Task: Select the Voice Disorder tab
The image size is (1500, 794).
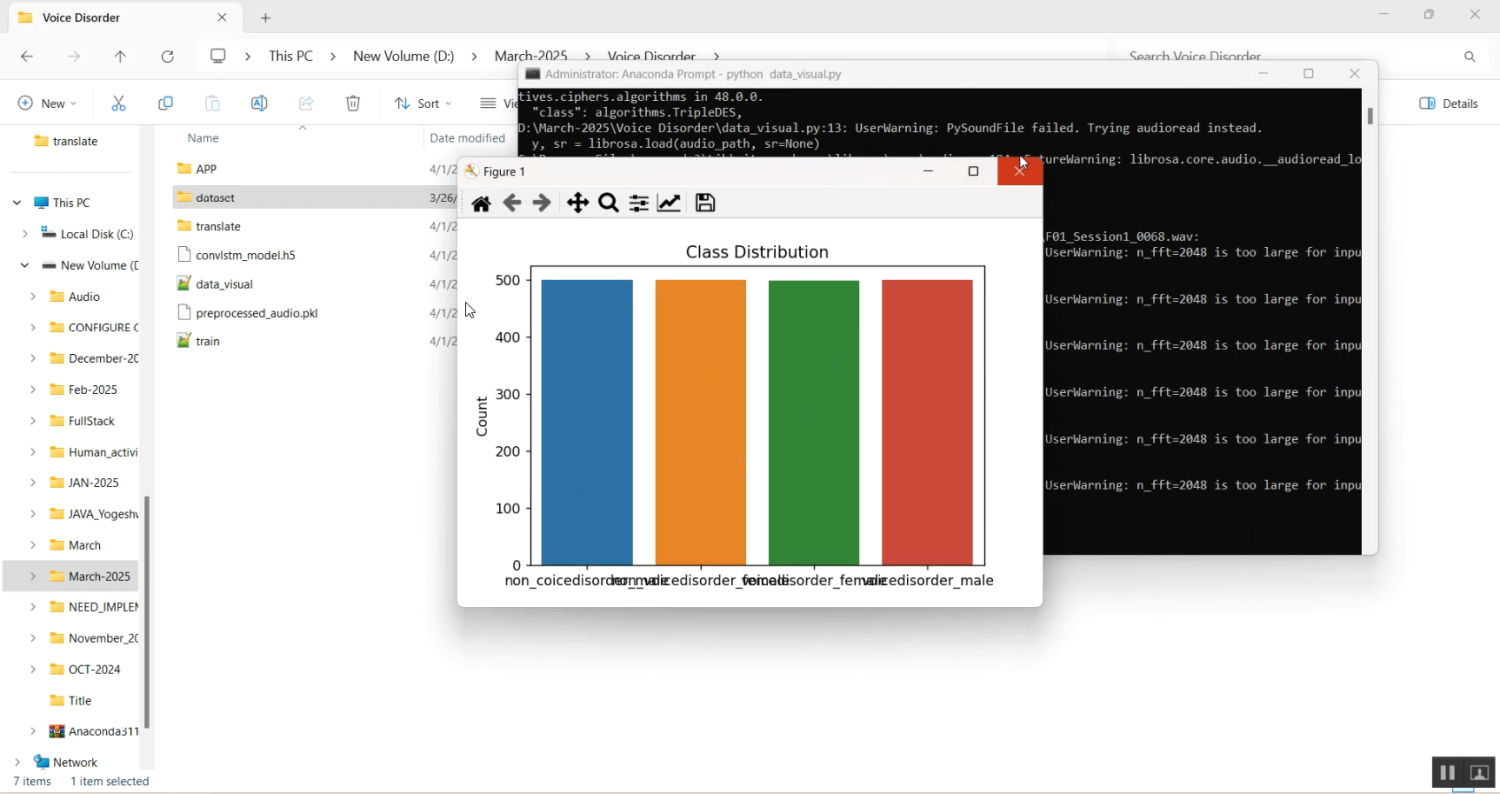Action: point(110,18)
